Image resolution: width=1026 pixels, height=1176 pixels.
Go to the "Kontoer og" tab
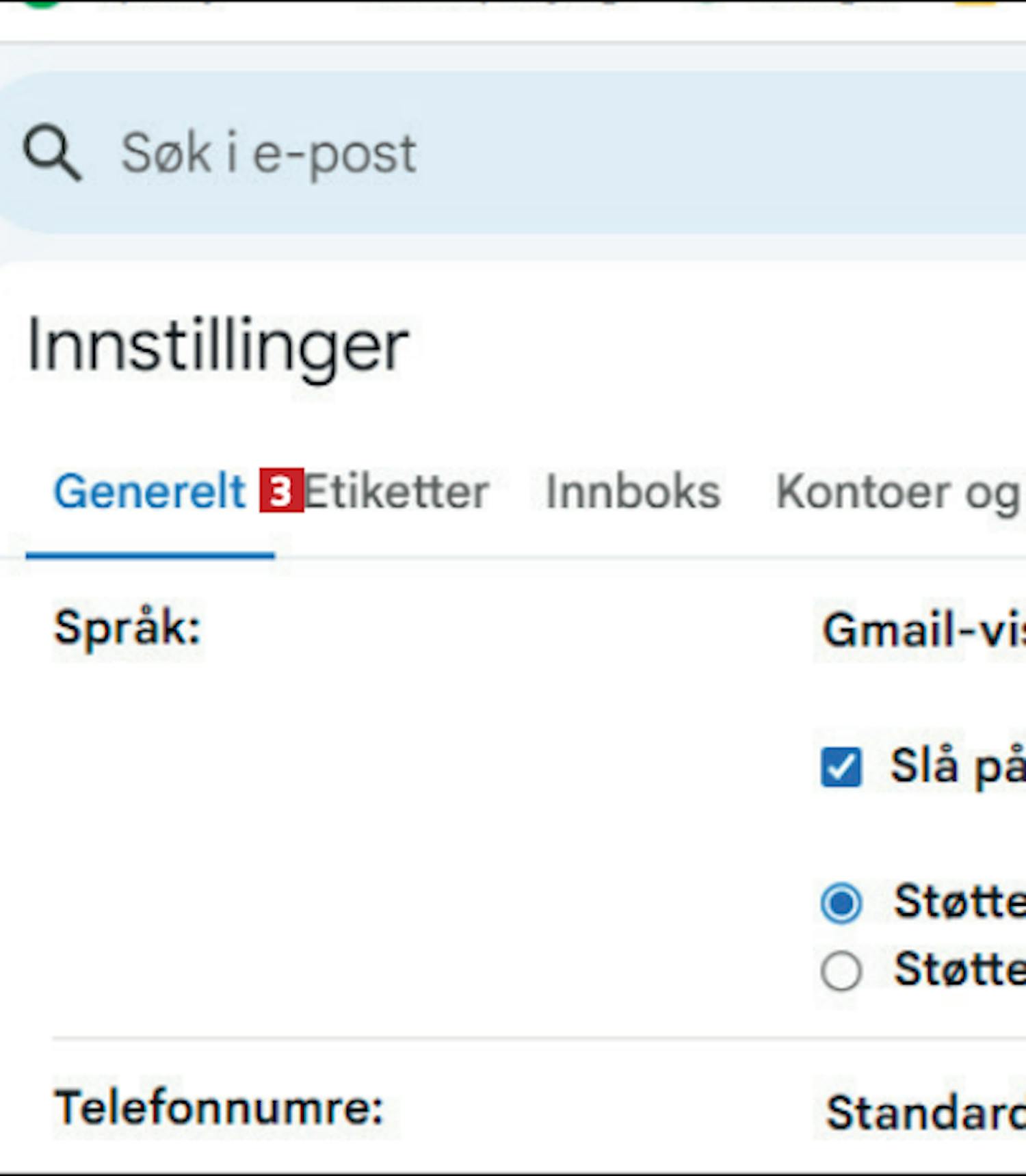900,493
